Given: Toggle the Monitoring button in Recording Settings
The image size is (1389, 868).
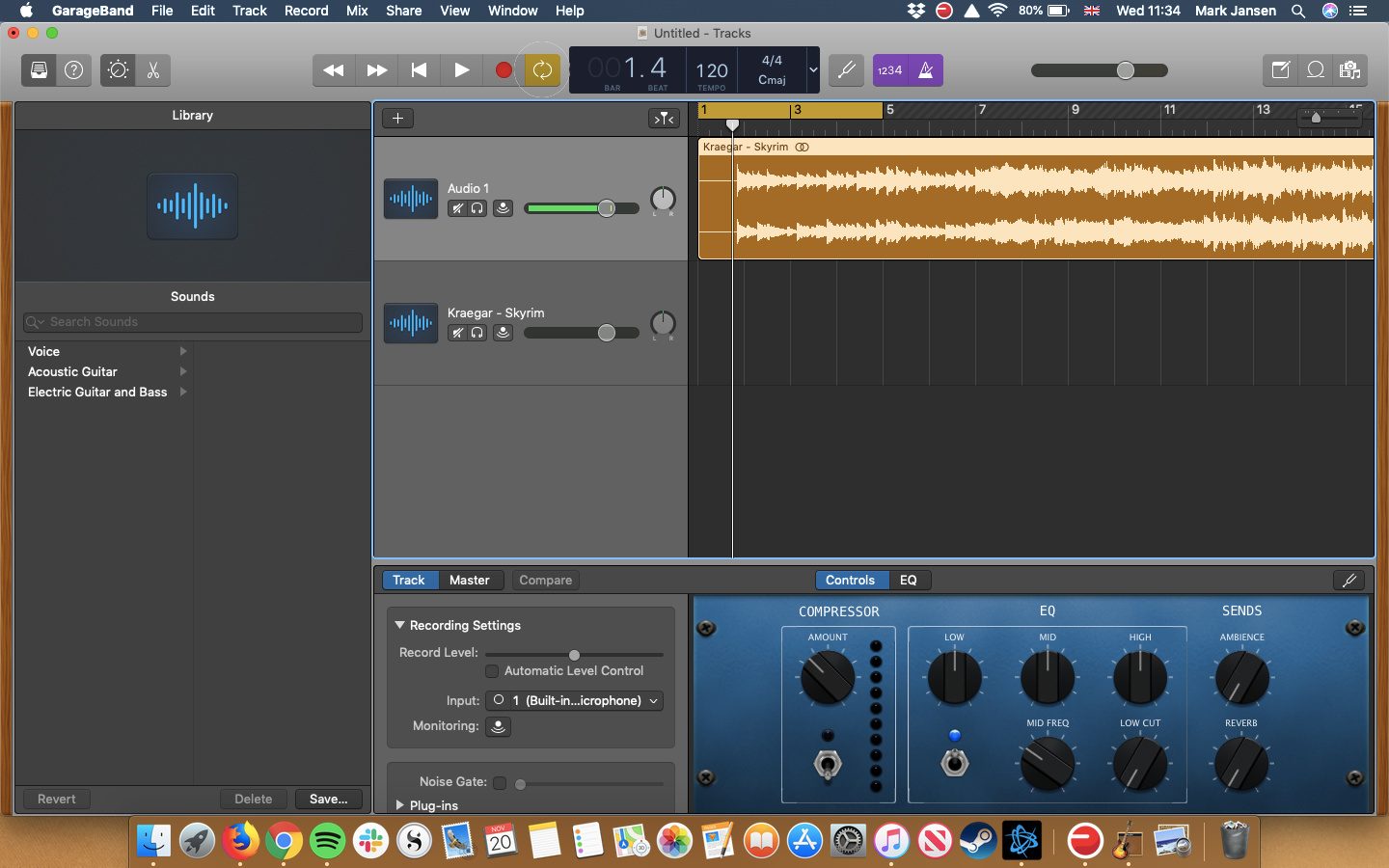Looking at the screenshot, I should point(498,726).
